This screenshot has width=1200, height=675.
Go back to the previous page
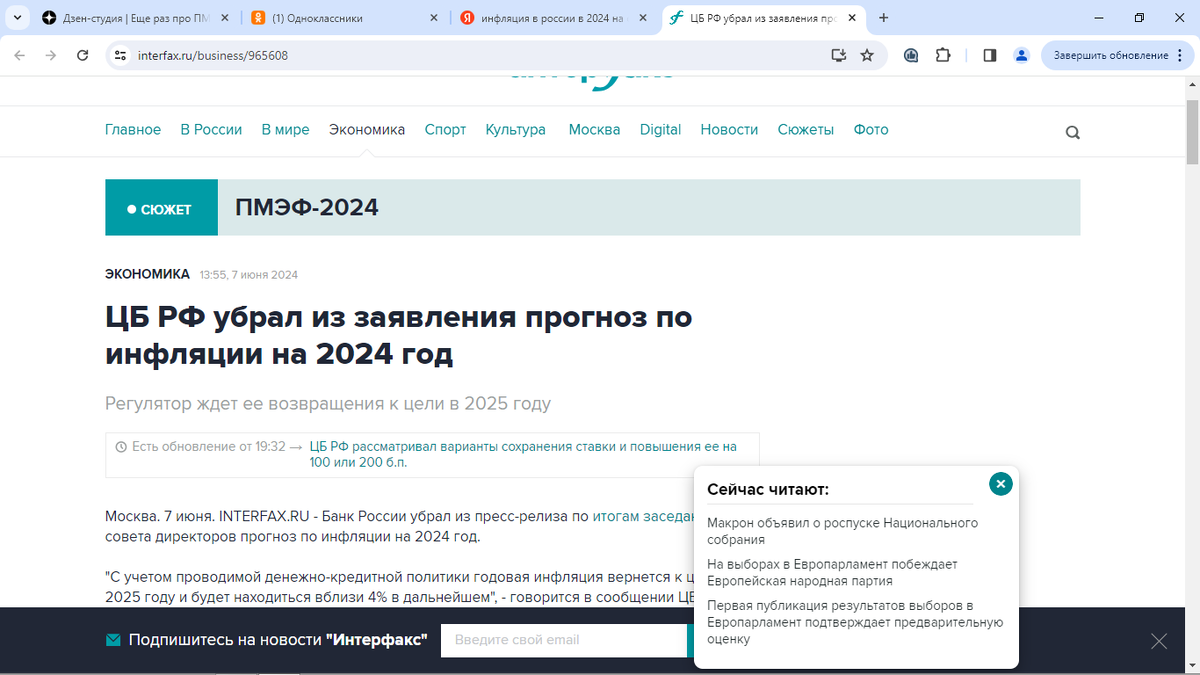point(20,55)
